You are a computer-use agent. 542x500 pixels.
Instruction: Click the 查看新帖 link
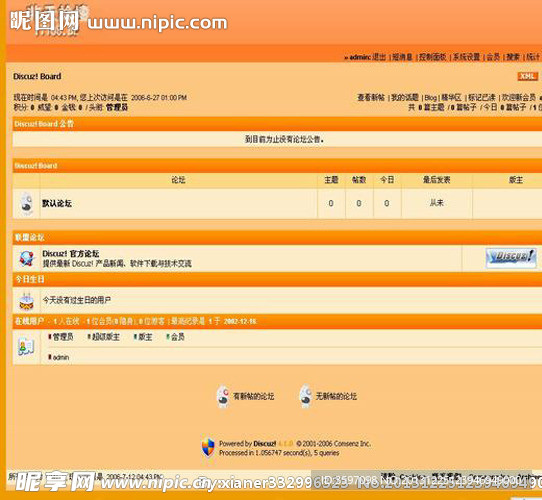[x=371, y=98]
